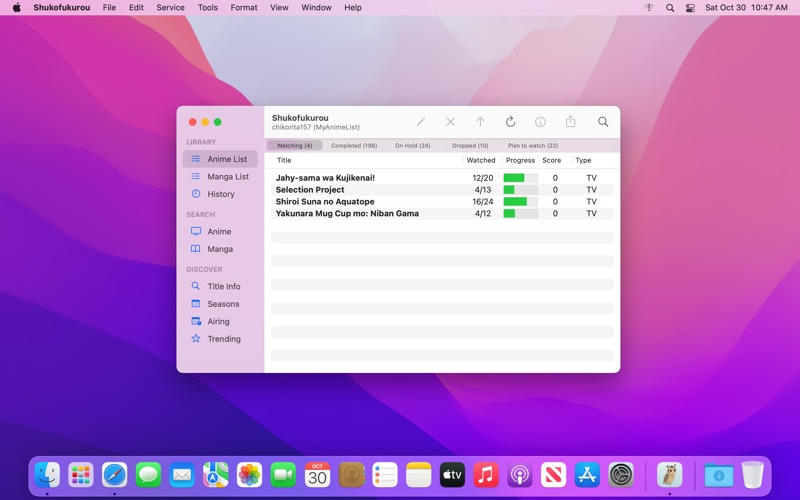Open Control Center in menu bar

click(690, 8)
